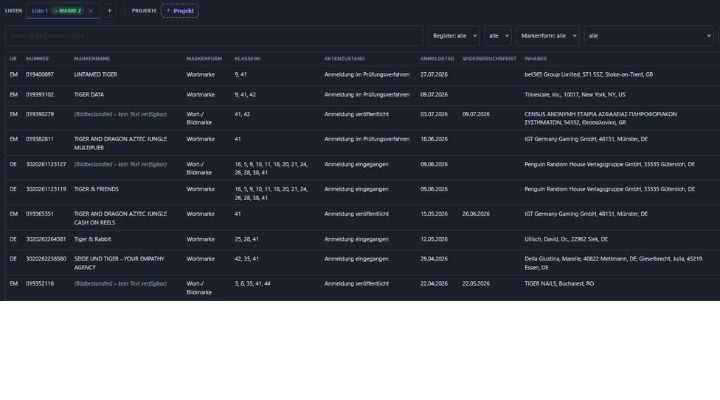Focus the search input field
The height and width of the screenshot is (400, 720).
214,35
